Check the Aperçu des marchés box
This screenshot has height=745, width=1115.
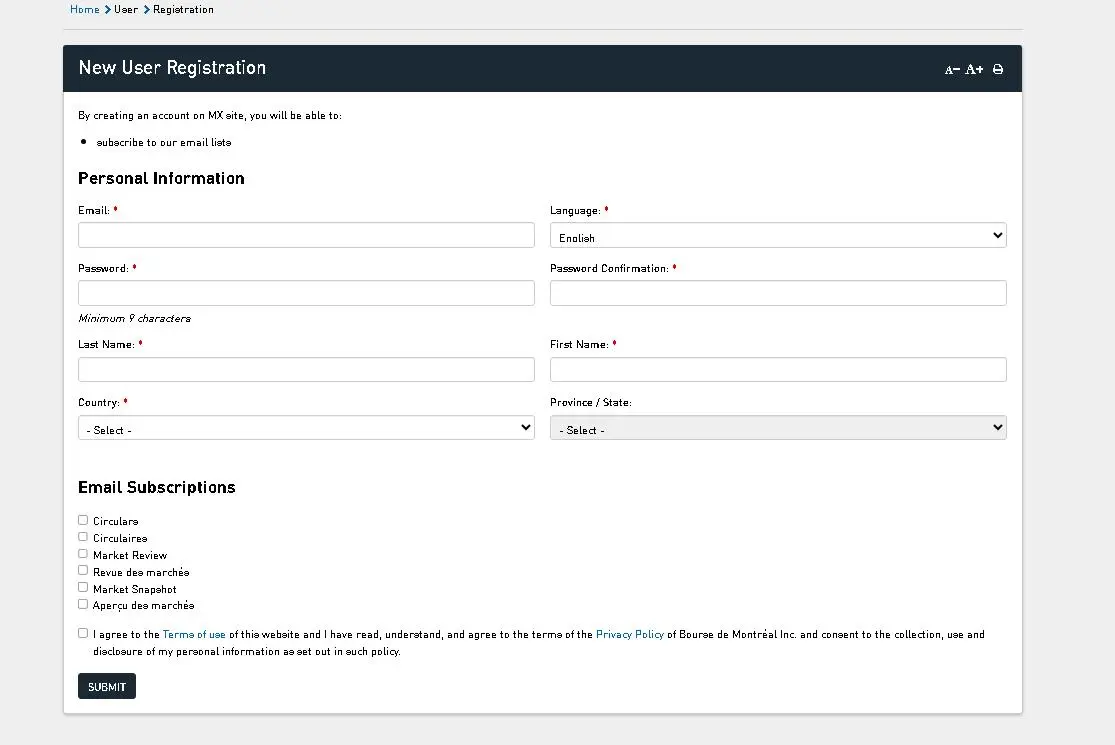(83, 605)
